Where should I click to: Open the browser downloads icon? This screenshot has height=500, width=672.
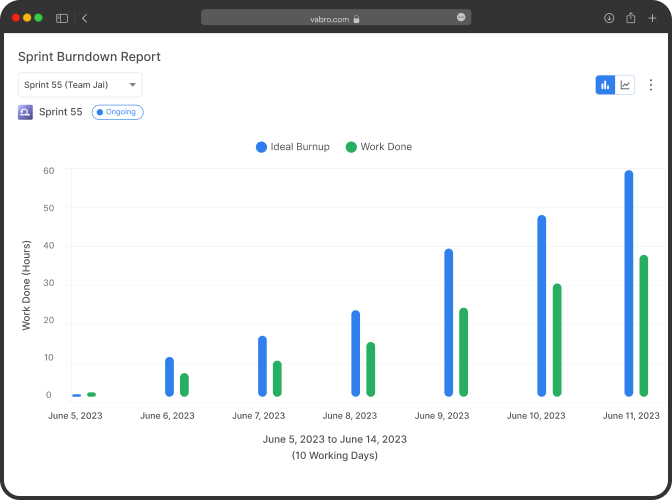(608, 18)
